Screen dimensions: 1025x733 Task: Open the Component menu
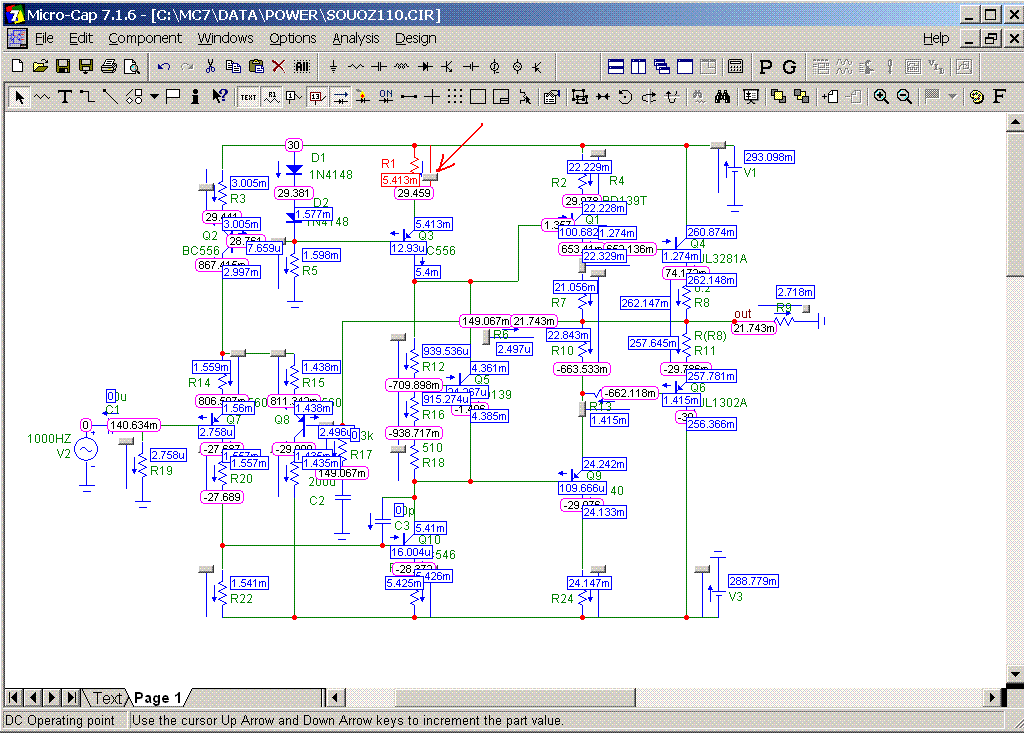[x=145, y=38]
